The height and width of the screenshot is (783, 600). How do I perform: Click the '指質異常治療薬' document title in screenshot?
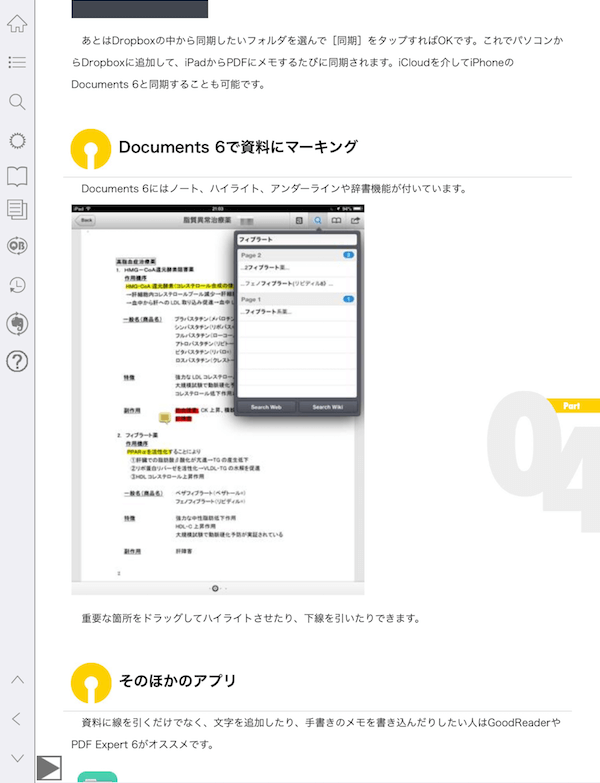tap(207, 220)
